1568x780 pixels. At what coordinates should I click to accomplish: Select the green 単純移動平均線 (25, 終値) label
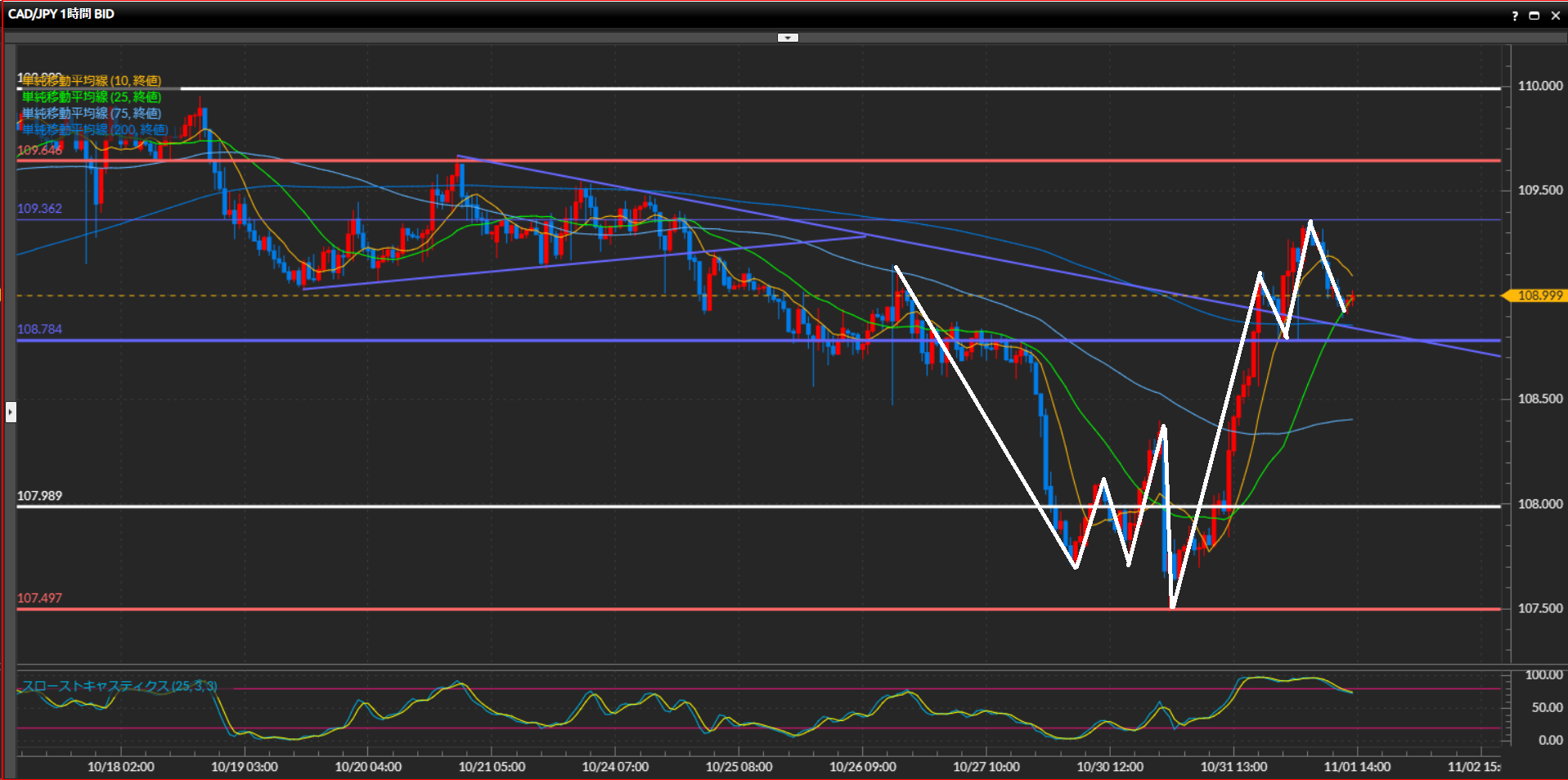click(92, 97)
